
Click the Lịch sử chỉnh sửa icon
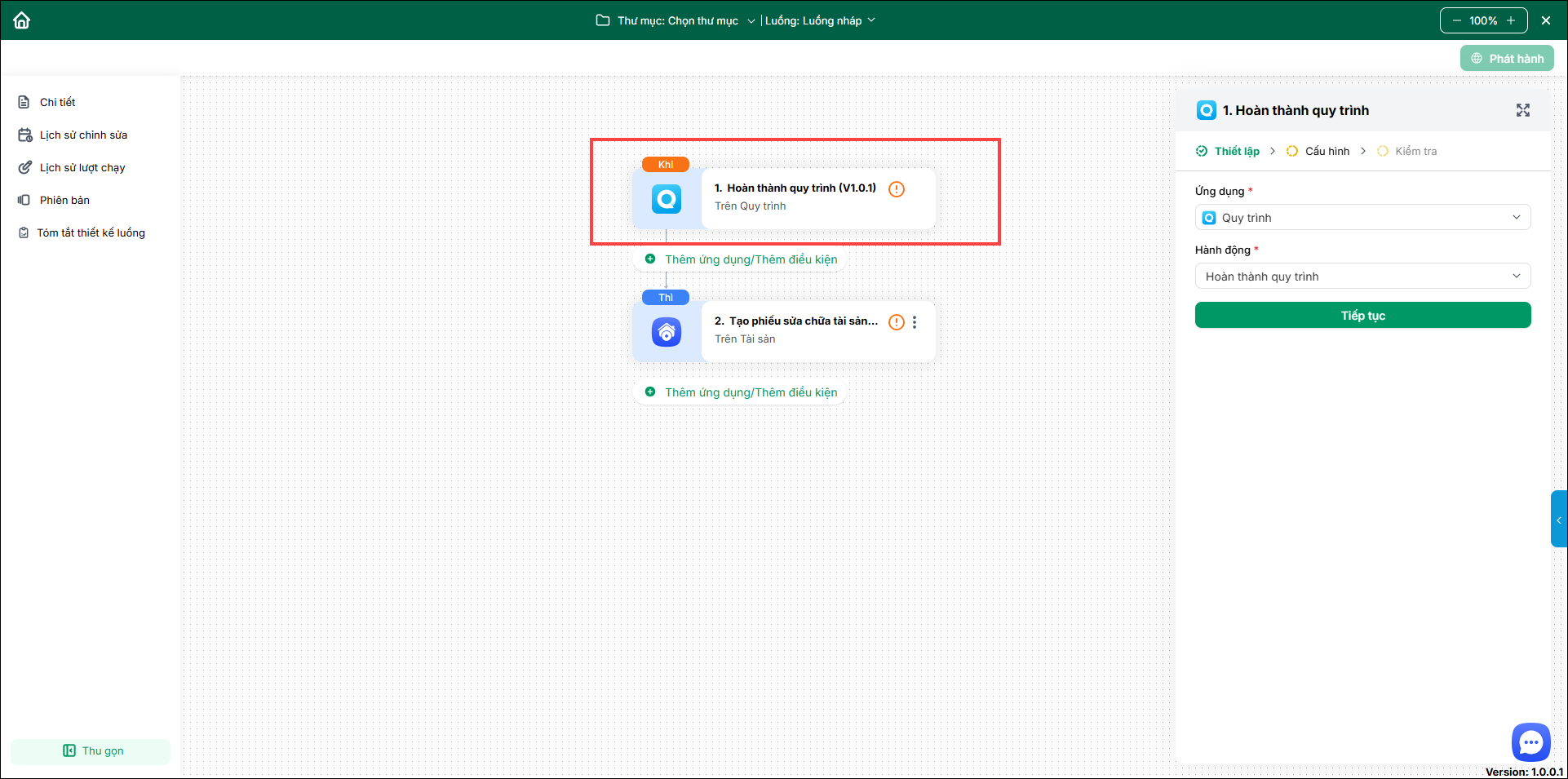tap(25, 135)
